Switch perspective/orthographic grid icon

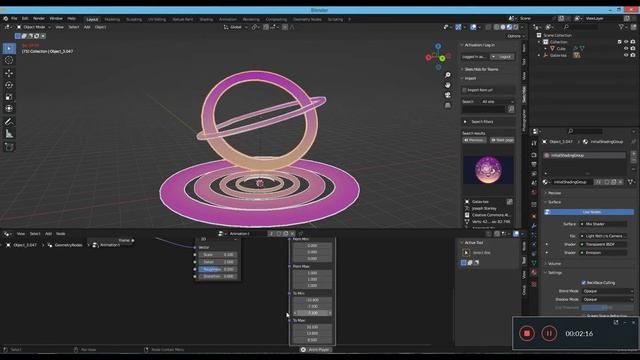point(448,105)
